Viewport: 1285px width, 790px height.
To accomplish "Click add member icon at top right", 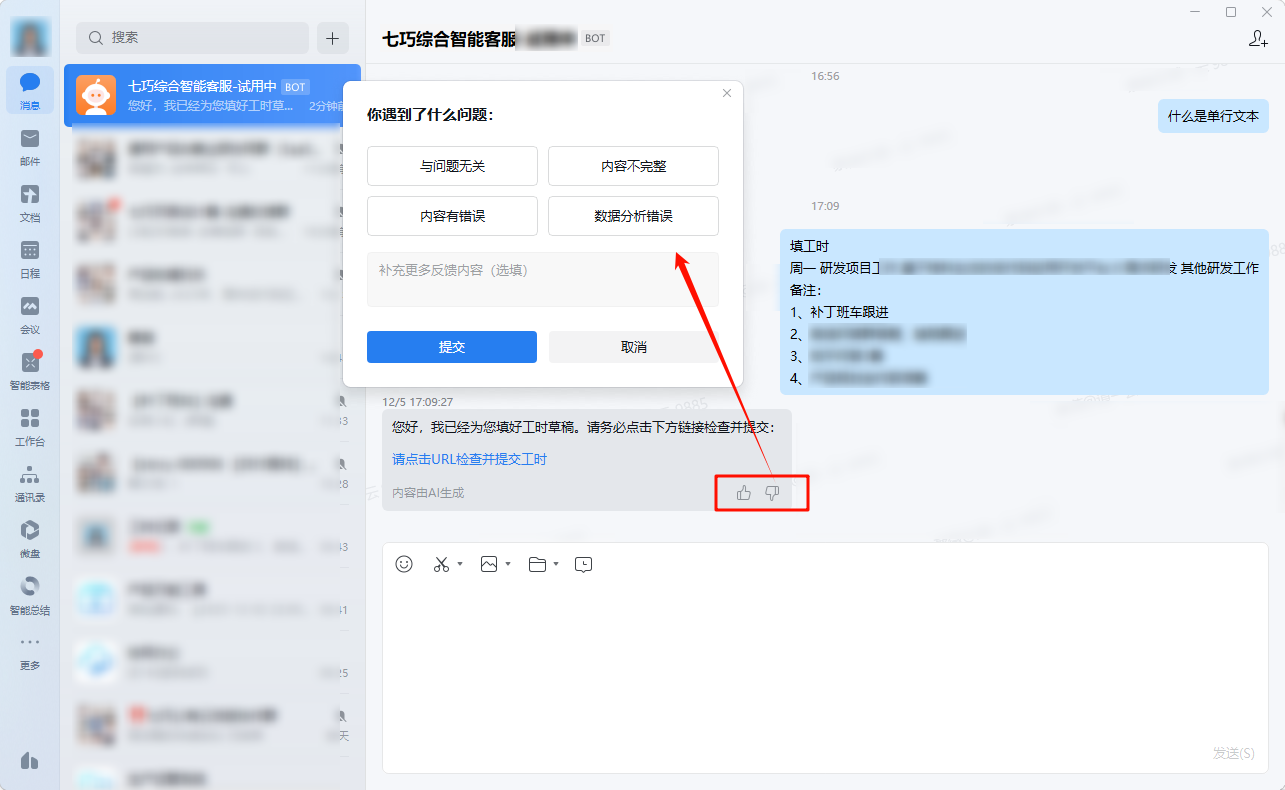I will click(1258, 38).
